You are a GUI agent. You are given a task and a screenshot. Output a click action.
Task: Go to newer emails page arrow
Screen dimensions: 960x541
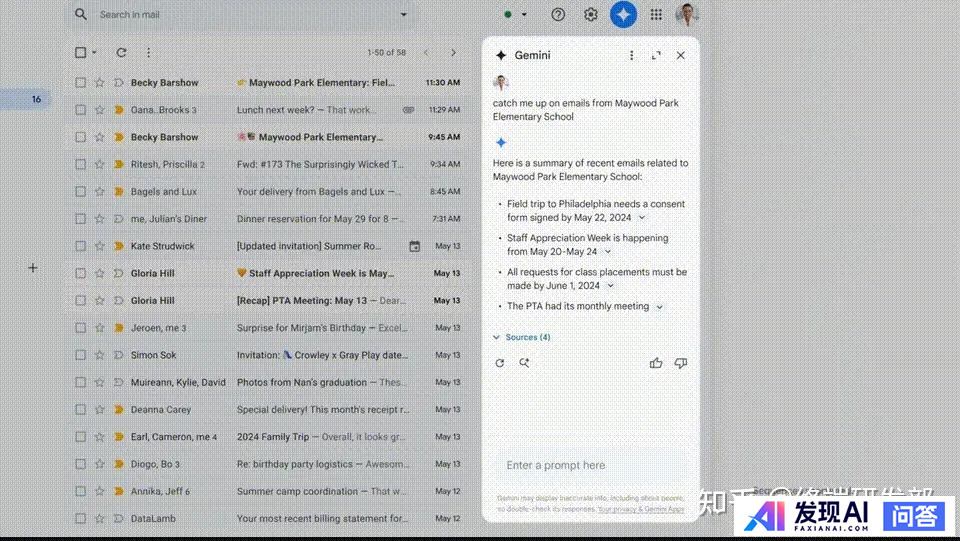(x=426, y=53)
